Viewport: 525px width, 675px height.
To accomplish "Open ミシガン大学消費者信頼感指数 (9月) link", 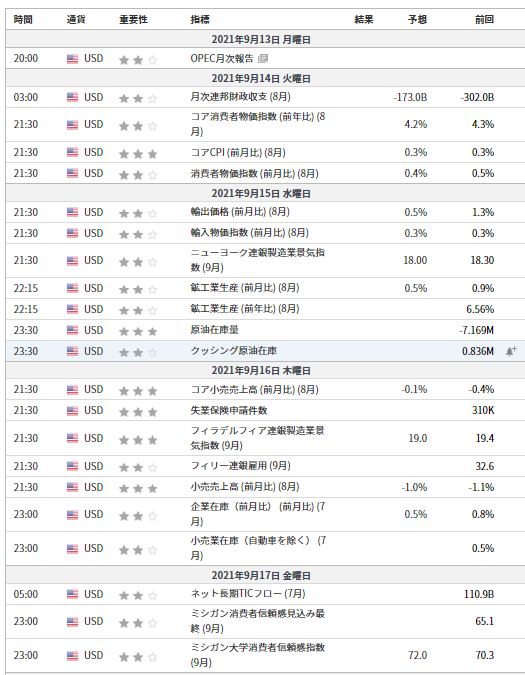I will [257, 655].
